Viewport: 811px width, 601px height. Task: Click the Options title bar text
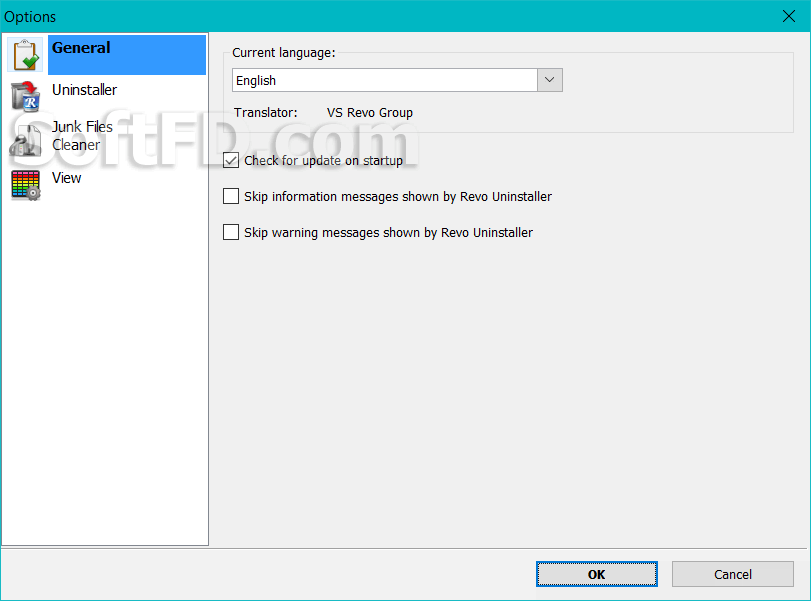30,17
